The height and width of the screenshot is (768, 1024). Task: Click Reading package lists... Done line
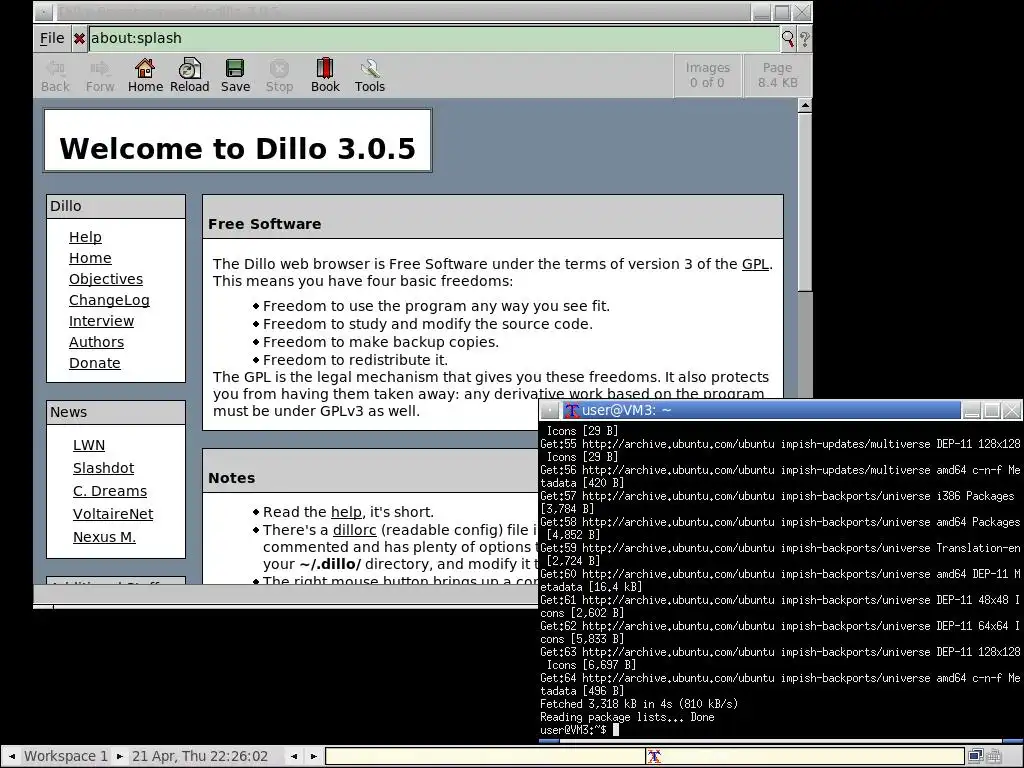click(x=627, y=717)
